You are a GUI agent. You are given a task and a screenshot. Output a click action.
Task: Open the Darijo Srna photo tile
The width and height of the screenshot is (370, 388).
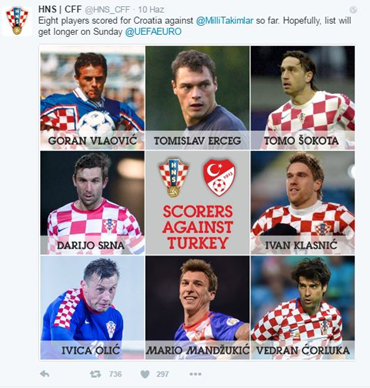tap(92, 203)
